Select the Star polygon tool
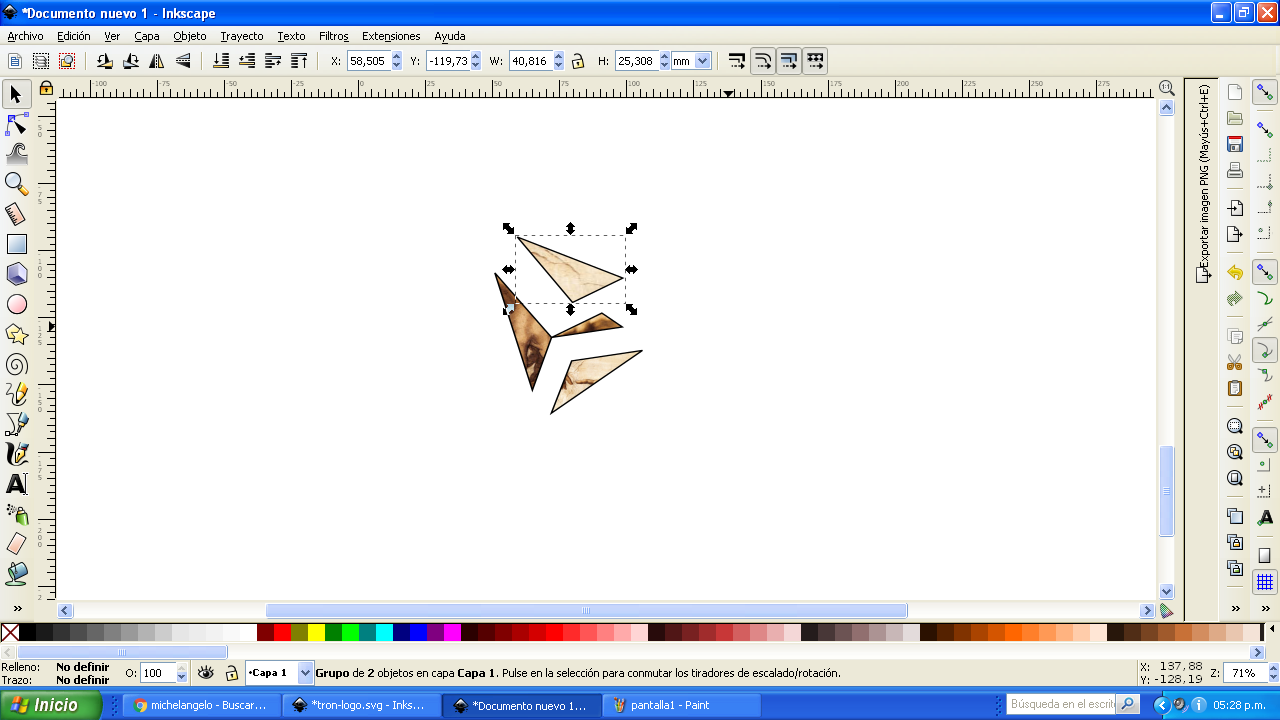Viewport: 1280px width, 720px height. 16,334
